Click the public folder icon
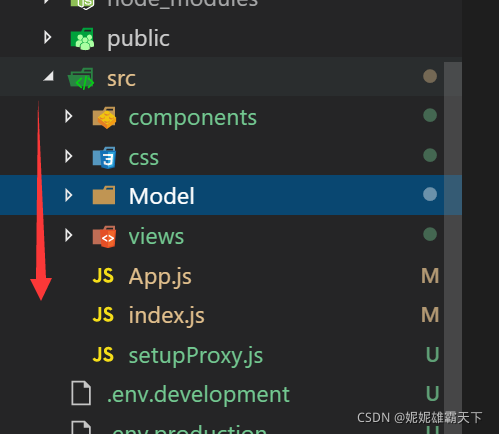 click(x=82, y=39)
